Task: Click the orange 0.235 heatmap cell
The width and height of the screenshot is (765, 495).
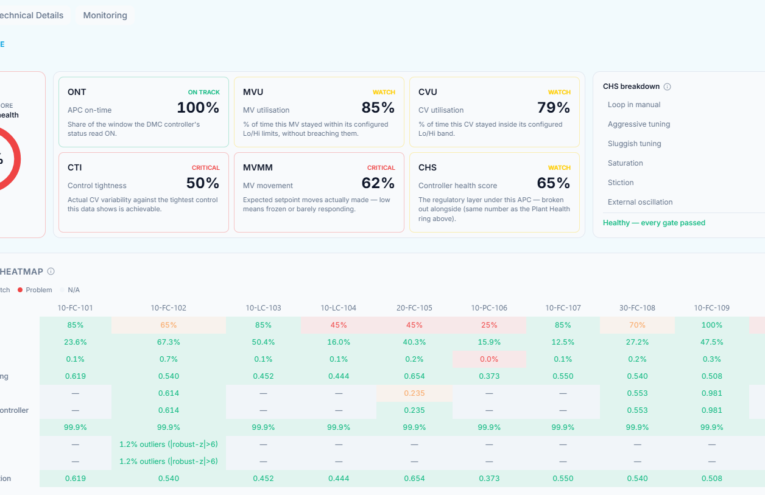Action: coord(414,393)
